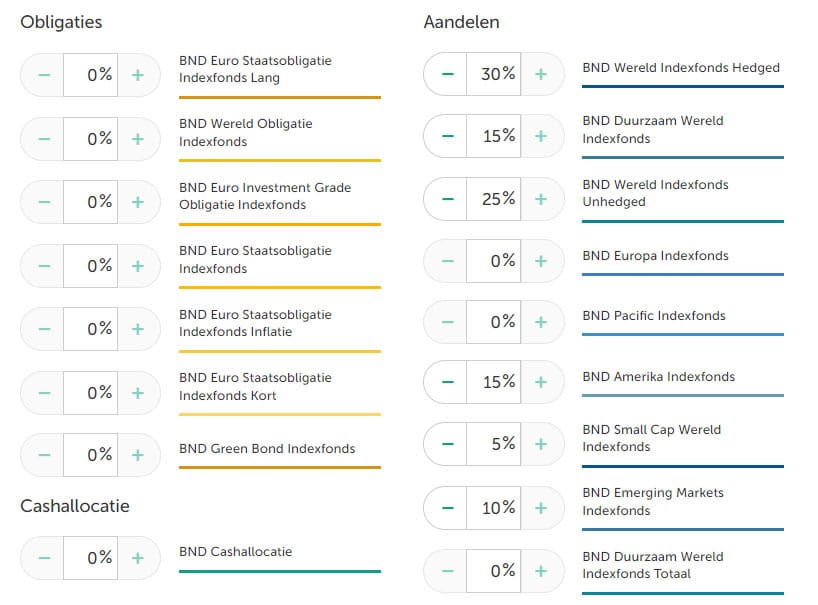Open BND Emerging Markets Indexfonds fund name
The height and width of the screenshot is (605, 818).
pyautogui.click(x=652, y=501)
